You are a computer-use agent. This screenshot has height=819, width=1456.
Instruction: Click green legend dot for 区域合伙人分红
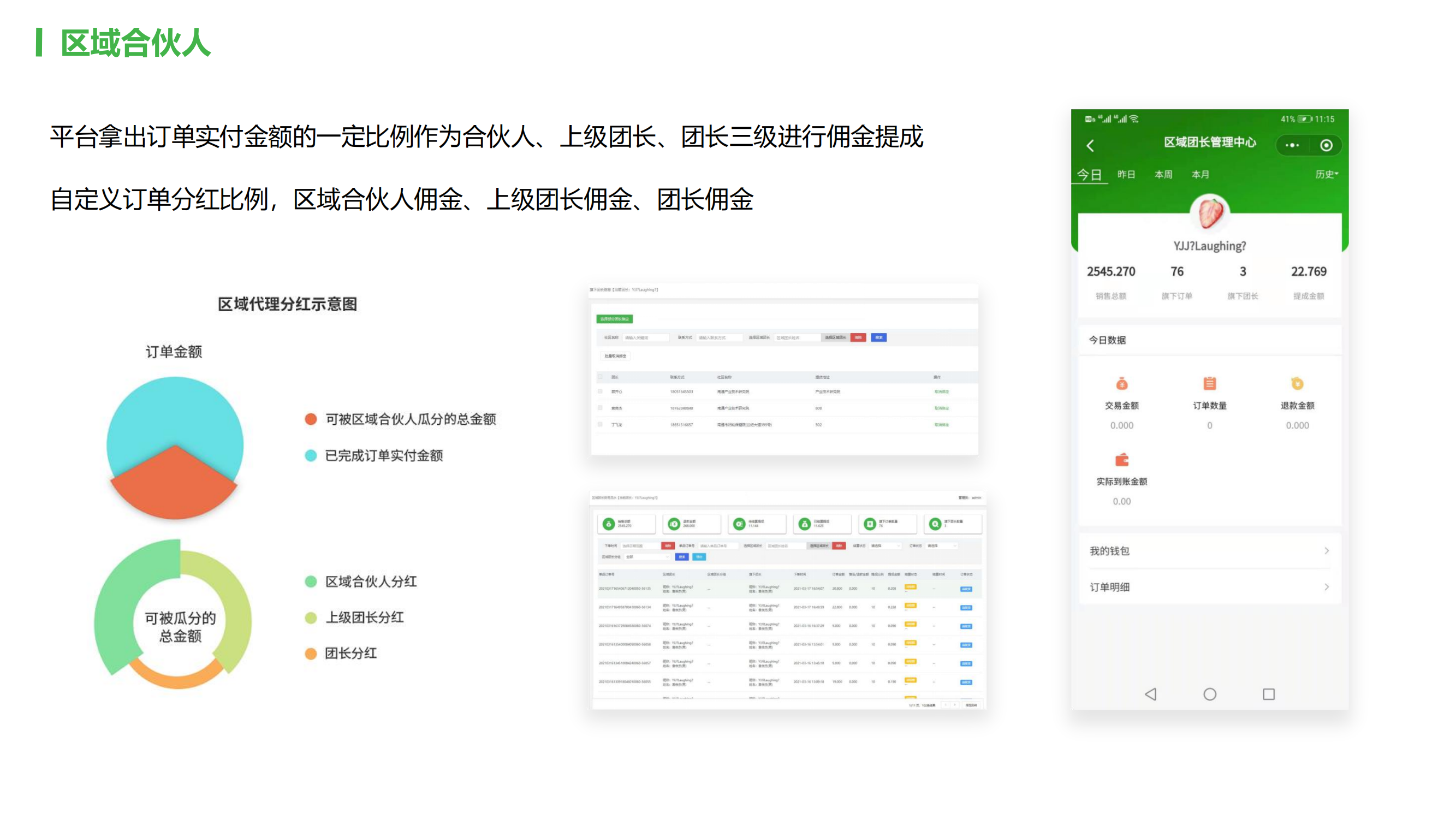(310, 581)
